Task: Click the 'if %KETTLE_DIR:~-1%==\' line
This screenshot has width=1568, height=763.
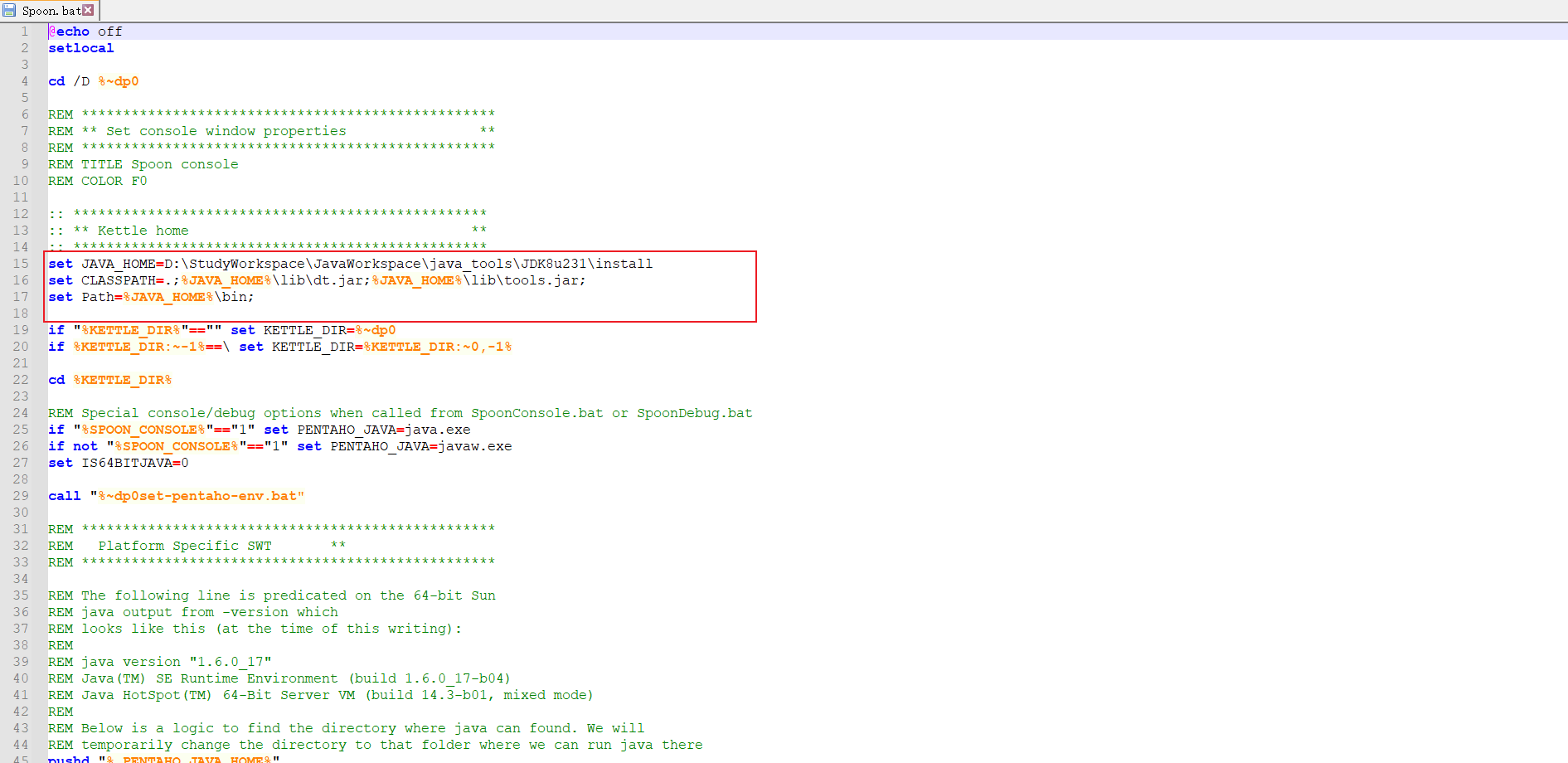Action: click(280, 347)
